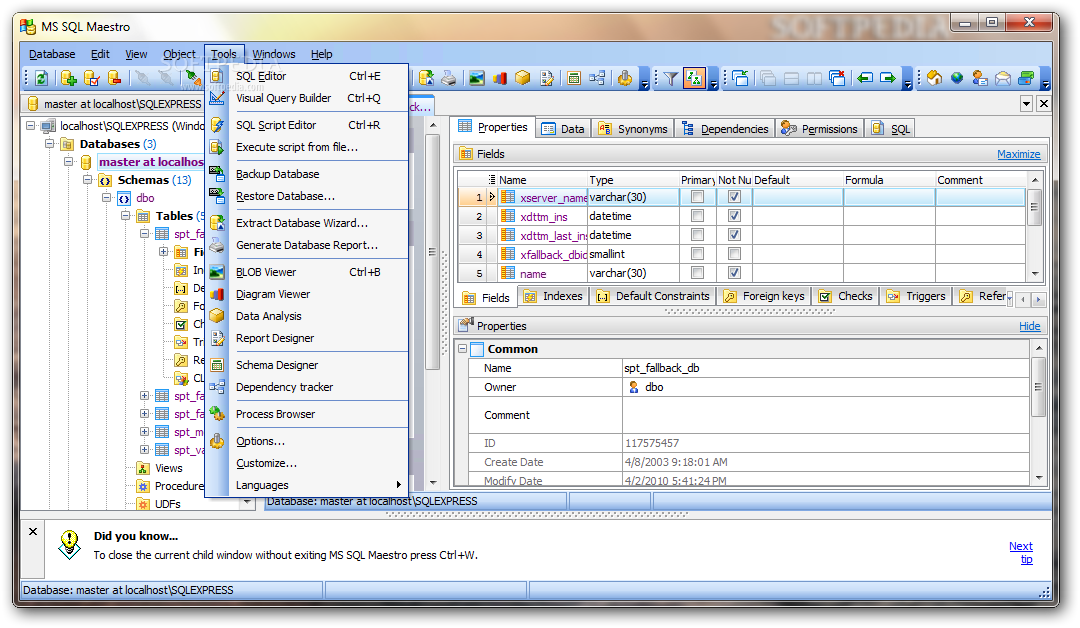
Task: Click the printer report toolbar icon
Action: (448, 78)
